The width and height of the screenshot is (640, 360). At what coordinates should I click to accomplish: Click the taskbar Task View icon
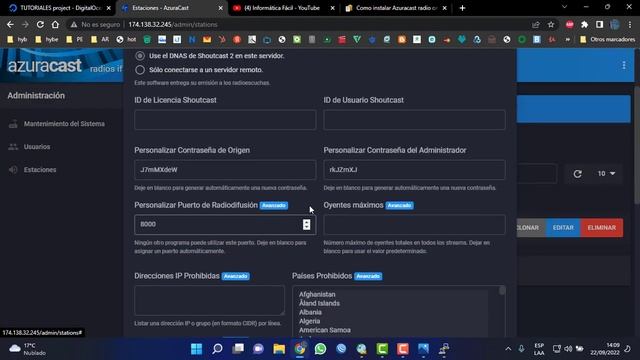pos(238,349)
